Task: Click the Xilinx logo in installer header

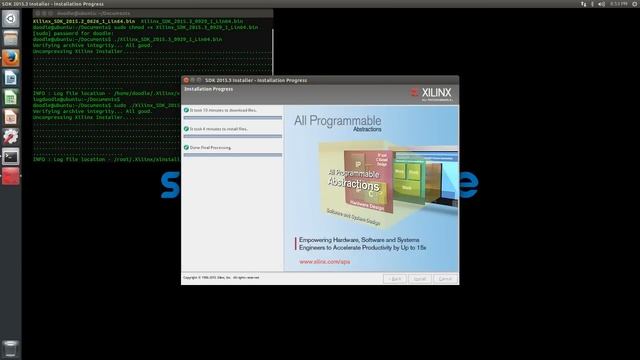Action: click(432, 93)
